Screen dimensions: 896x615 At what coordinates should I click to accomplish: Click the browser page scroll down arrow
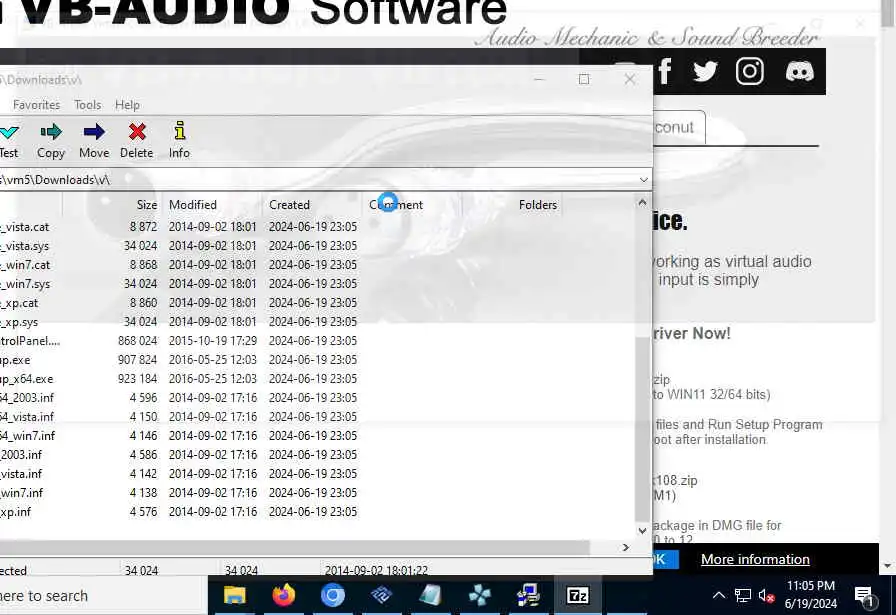click(x=888, y=566)
